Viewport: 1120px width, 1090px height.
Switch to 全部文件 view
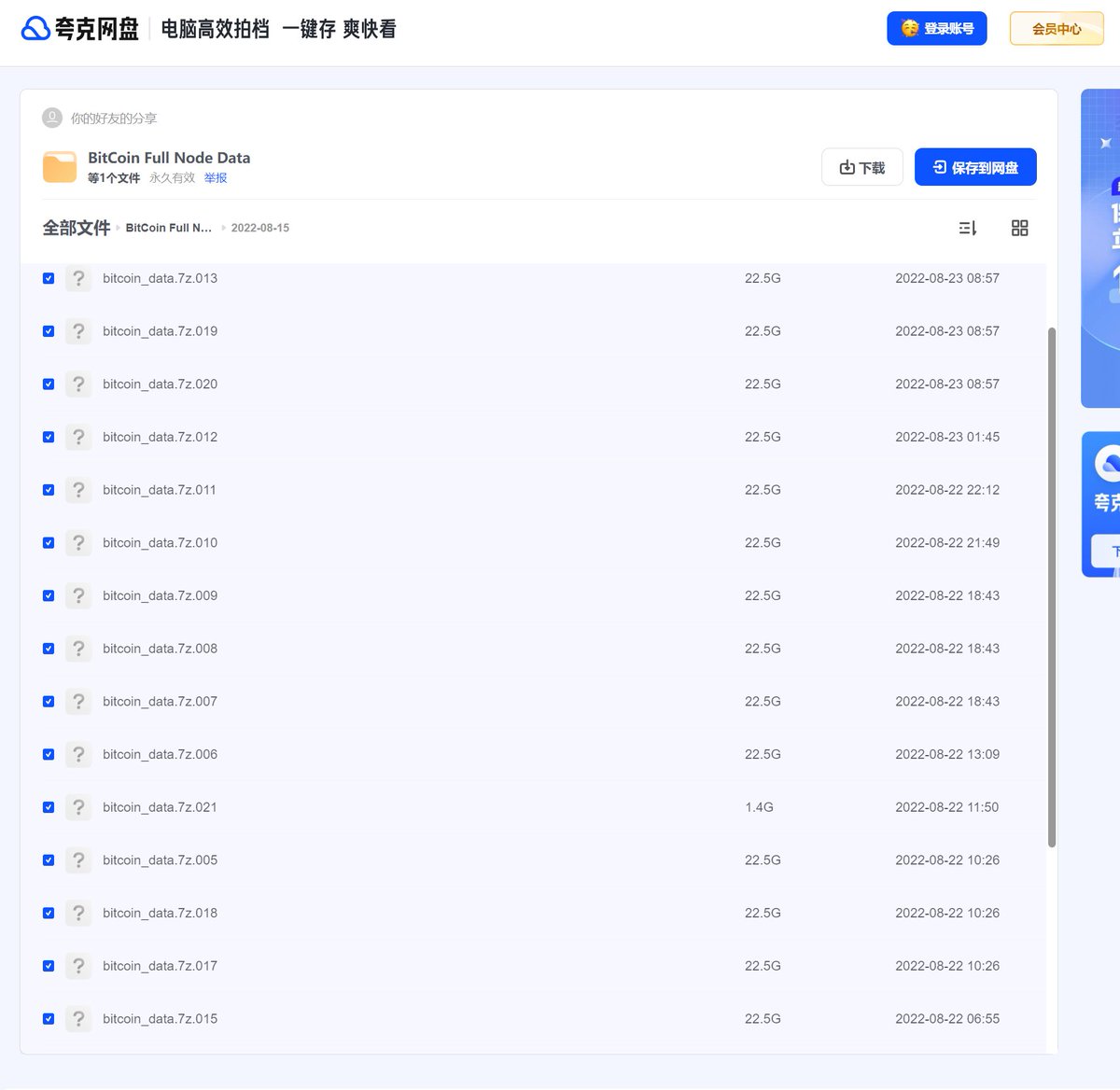pos(77,228)
